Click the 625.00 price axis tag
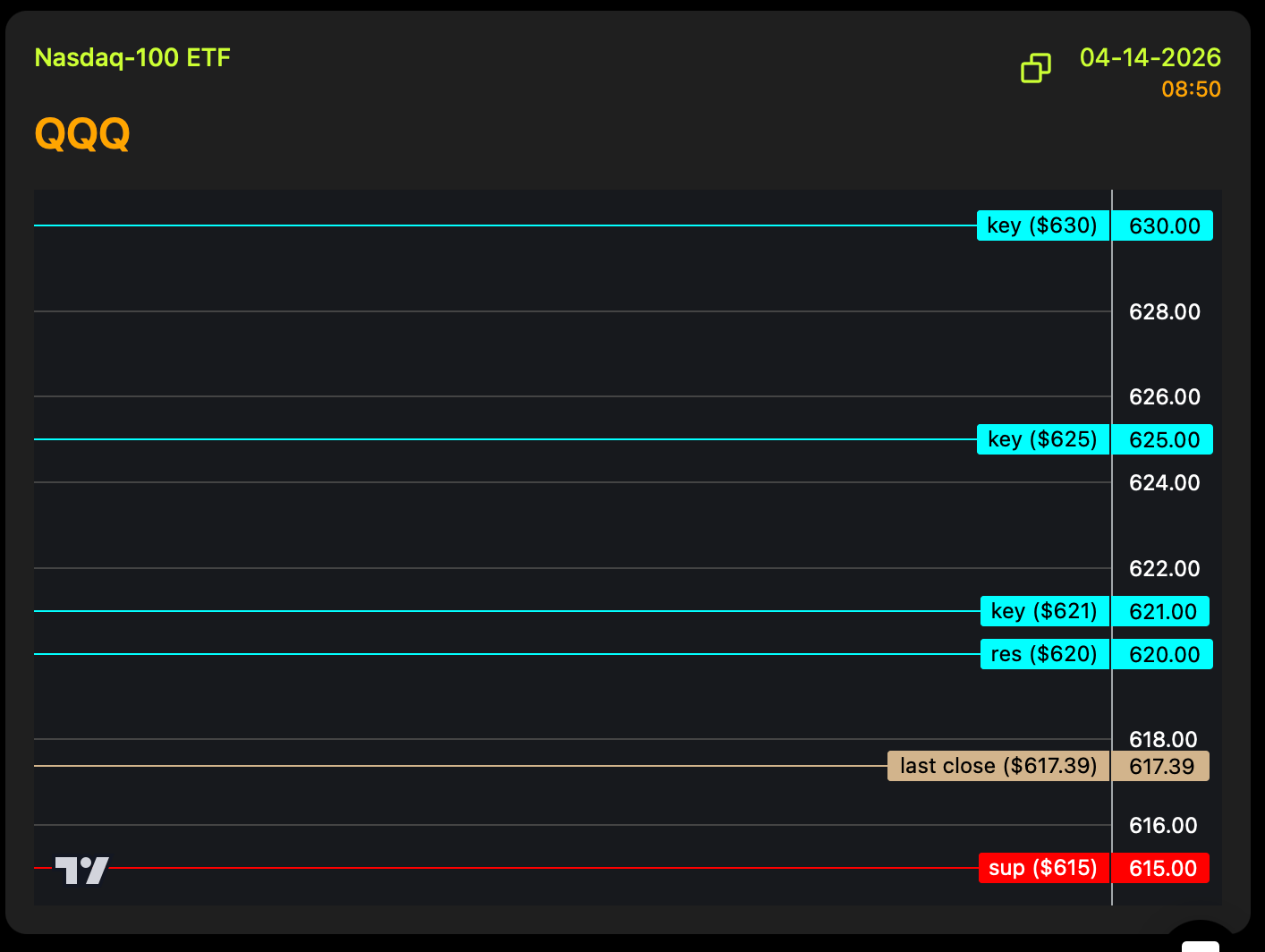Image resolution: width=1265 pixels, height=952 pixels. [x=1163, y=439]
